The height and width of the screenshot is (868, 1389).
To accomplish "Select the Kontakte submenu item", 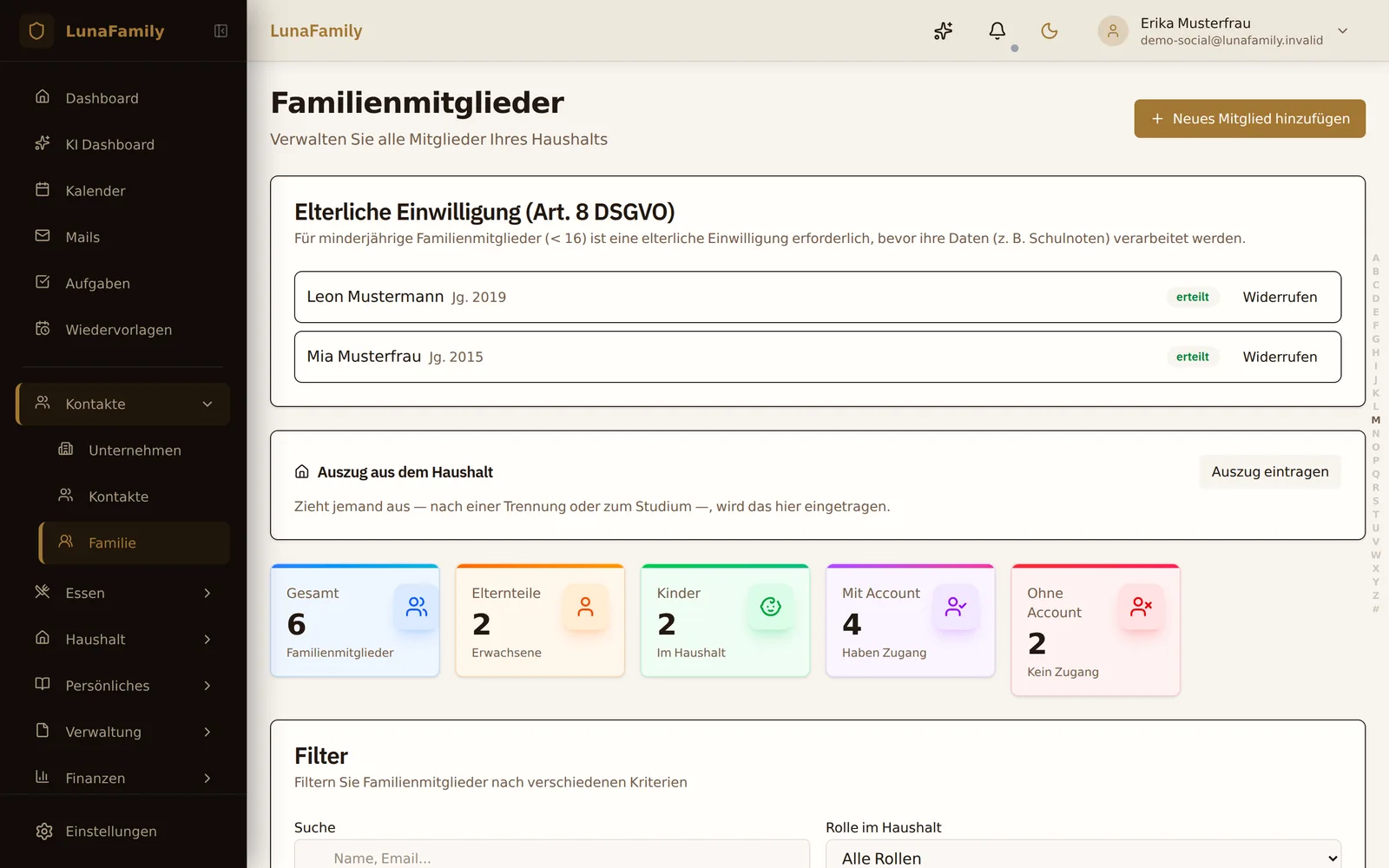I will [x=135, y=496].
